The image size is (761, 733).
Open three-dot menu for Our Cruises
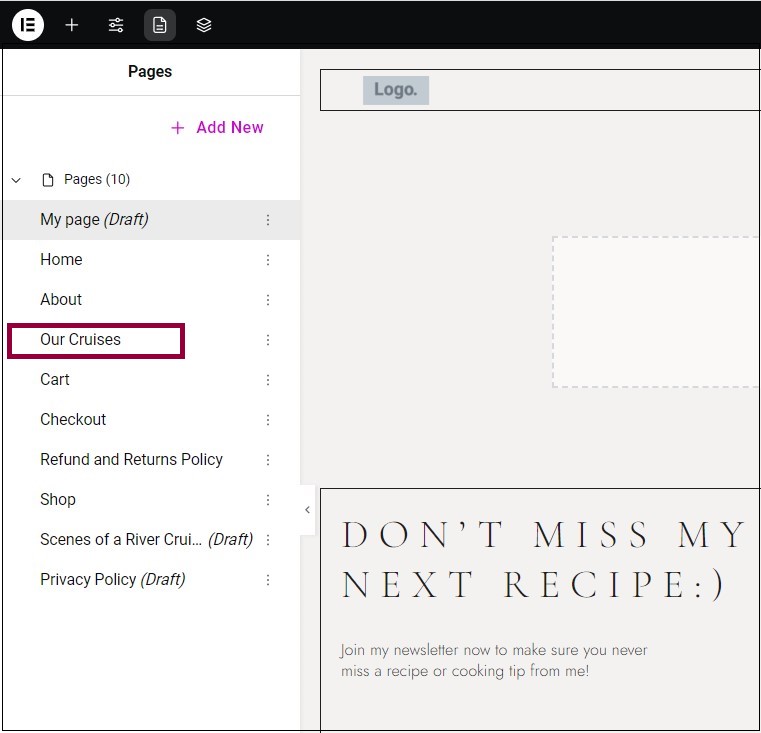[268, 340]
